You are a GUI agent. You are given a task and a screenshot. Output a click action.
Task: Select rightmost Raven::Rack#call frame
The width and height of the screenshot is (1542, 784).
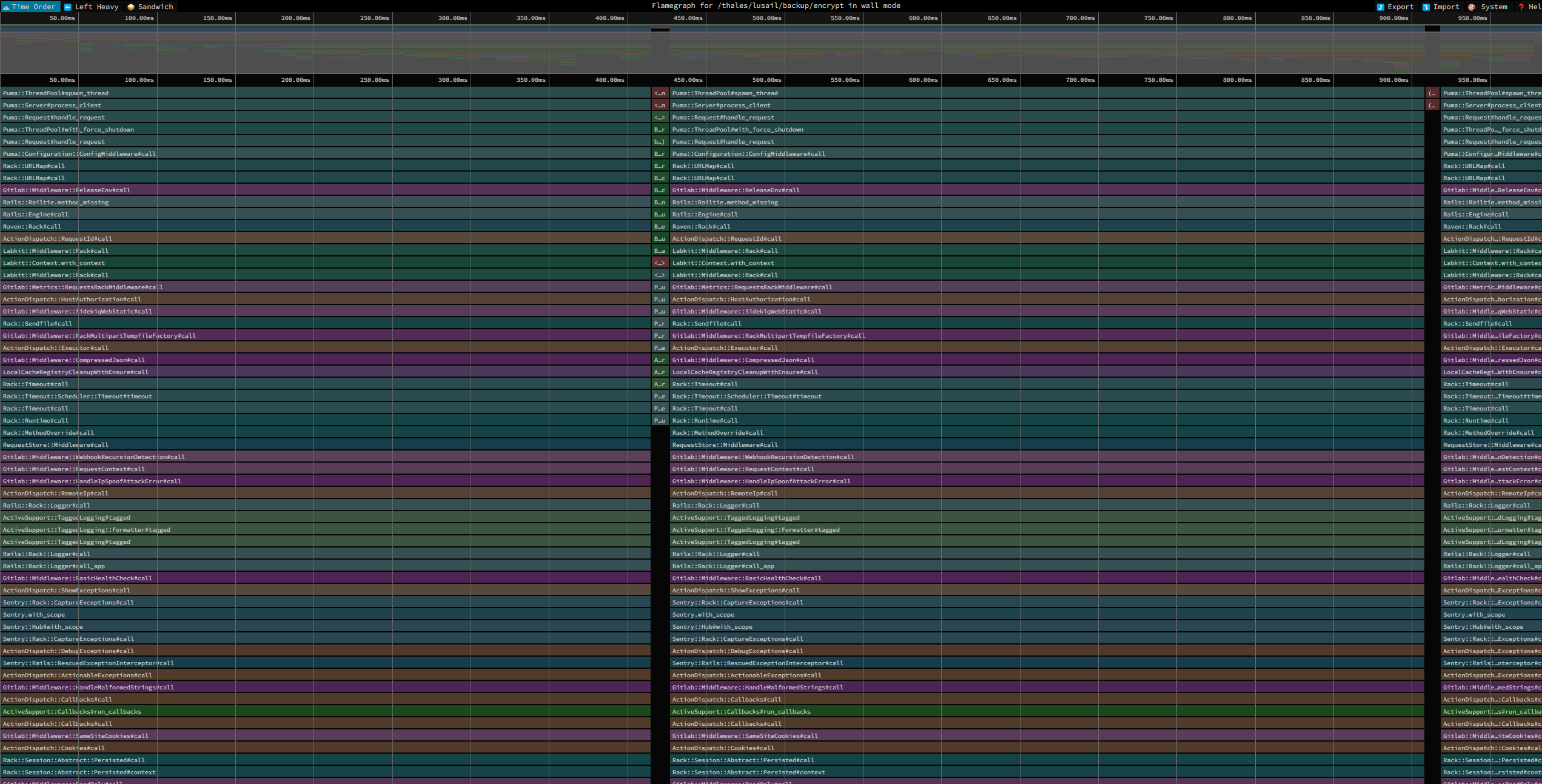coord(1486,226)
